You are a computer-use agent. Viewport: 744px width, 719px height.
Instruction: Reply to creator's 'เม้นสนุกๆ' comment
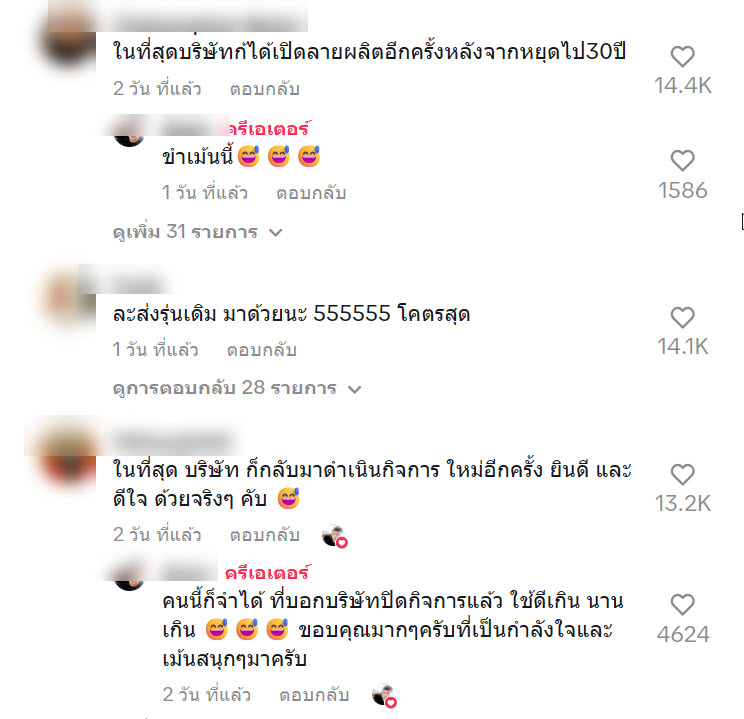coord(314,695)
